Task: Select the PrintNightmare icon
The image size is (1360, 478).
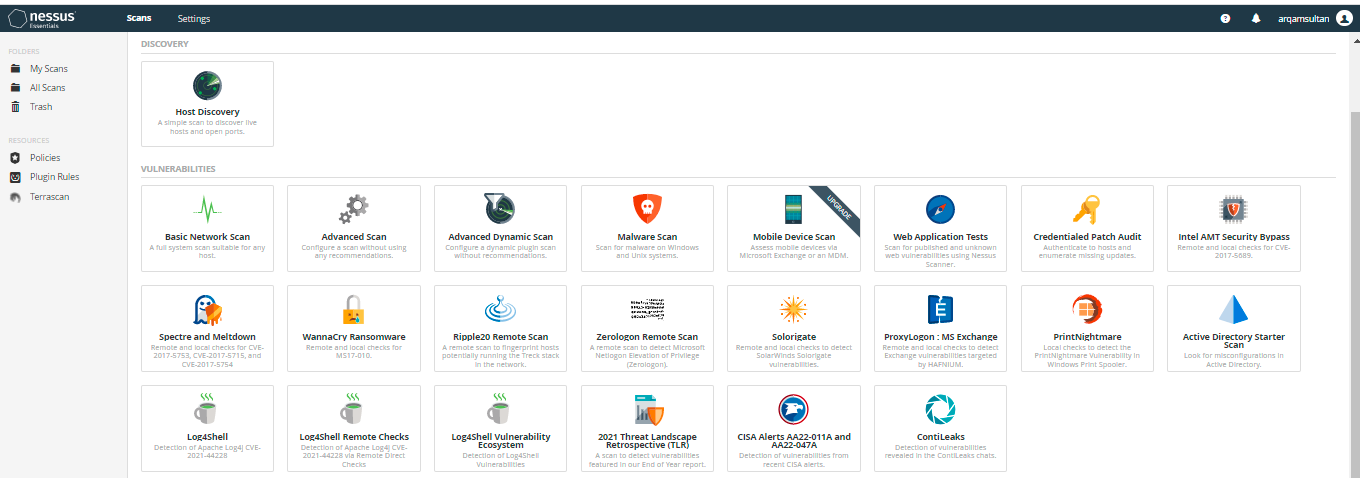Action: [1087, 309]
